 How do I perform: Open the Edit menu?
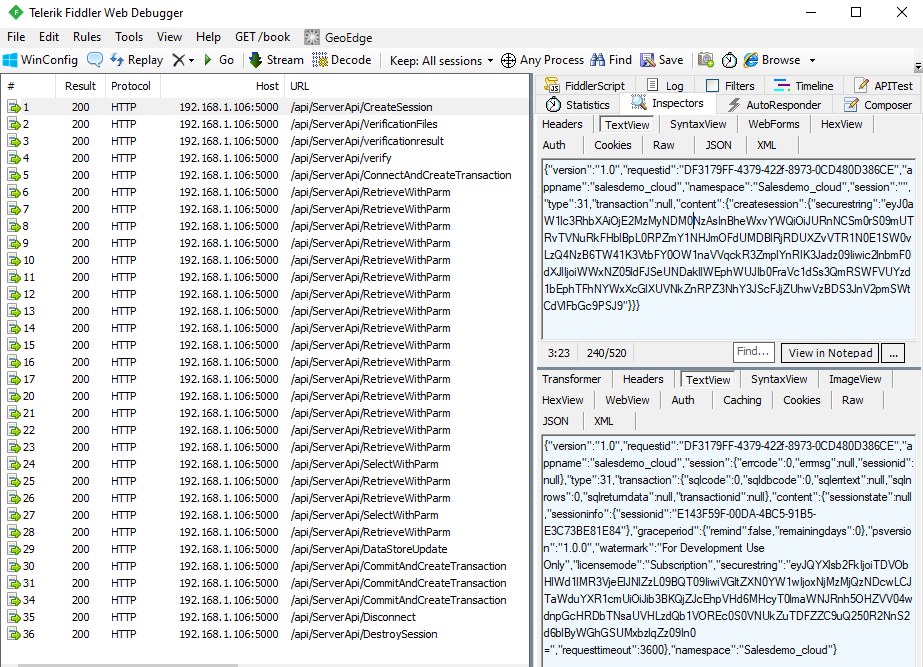pos(49,37)
